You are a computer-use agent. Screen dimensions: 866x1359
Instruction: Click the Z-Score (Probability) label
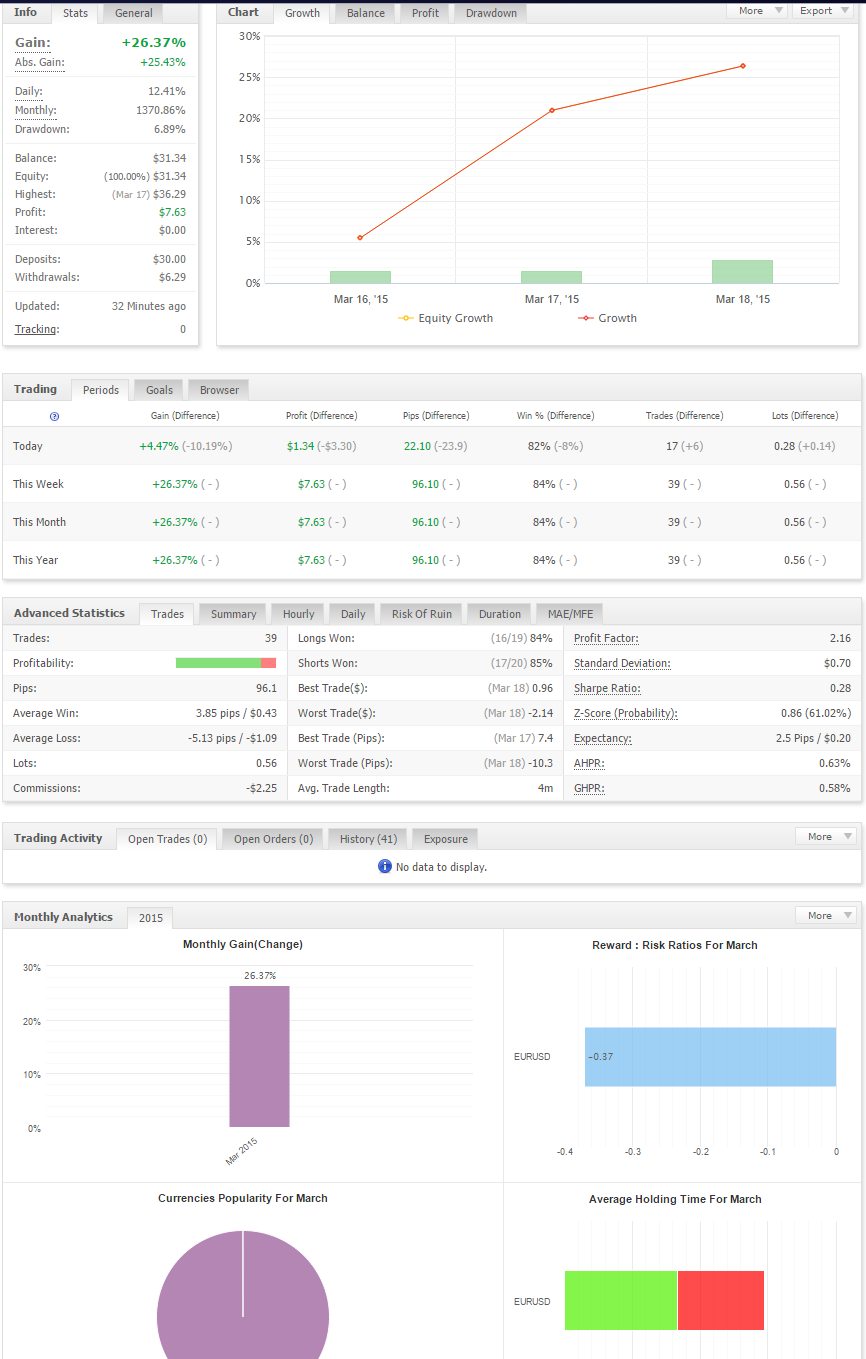pos(626,713)
